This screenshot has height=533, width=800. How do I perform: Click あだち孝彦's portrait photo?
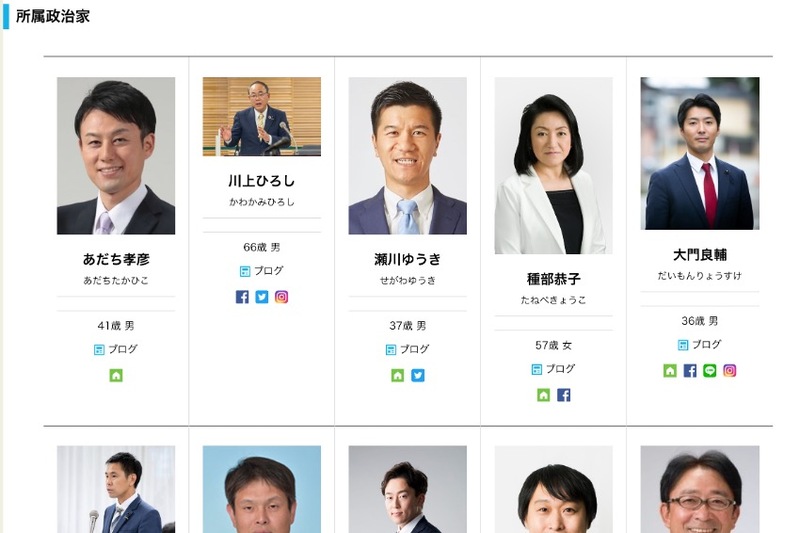[x=116, y=156]
